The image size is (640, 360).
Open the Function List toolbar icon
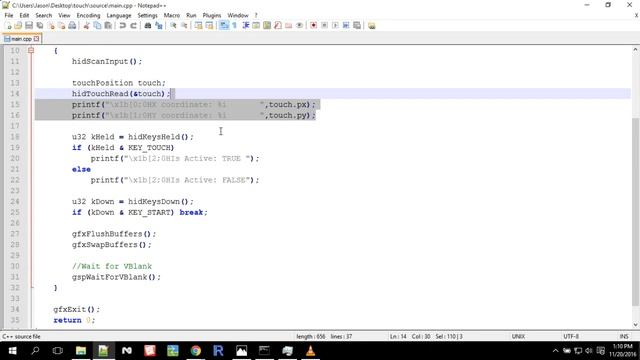(x=278, y=25)
